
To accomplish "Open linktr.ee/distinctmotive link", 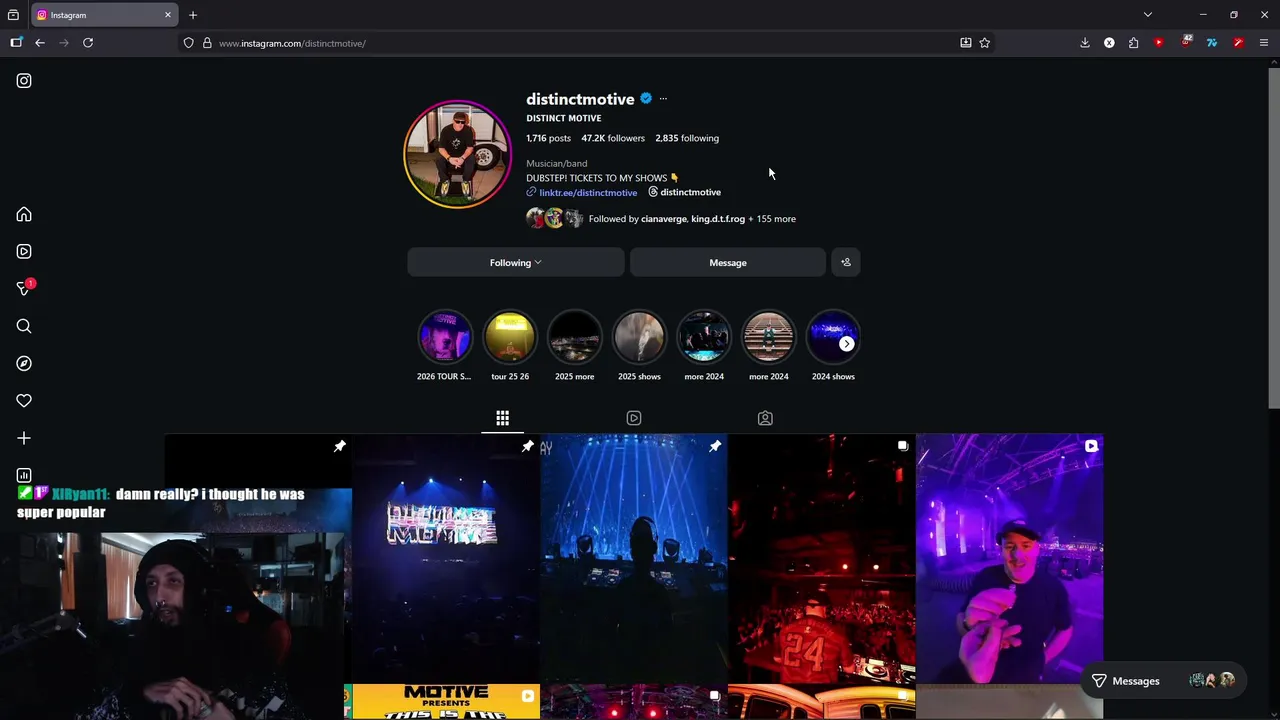I will tap(588, 192).
